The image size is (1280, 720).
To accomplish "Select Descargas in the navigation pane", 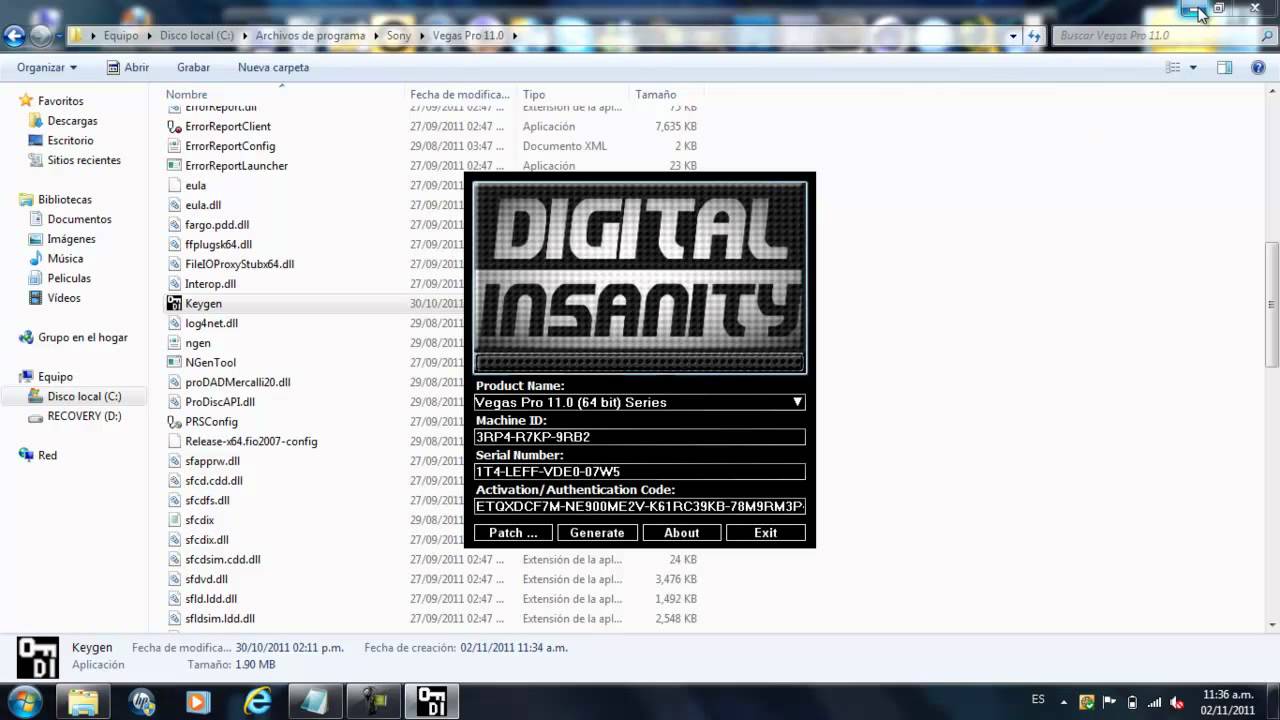I will (x=72, y=121).
